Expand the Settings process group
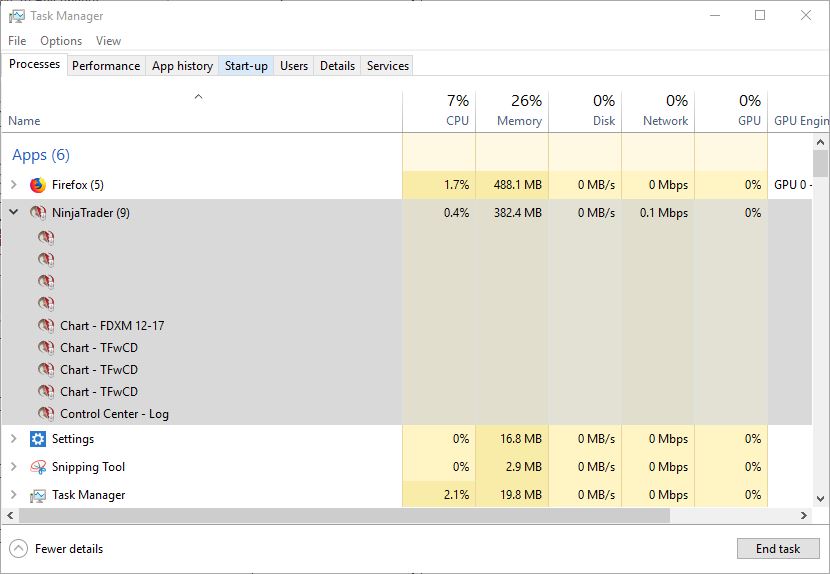 [x=13, y=439]
